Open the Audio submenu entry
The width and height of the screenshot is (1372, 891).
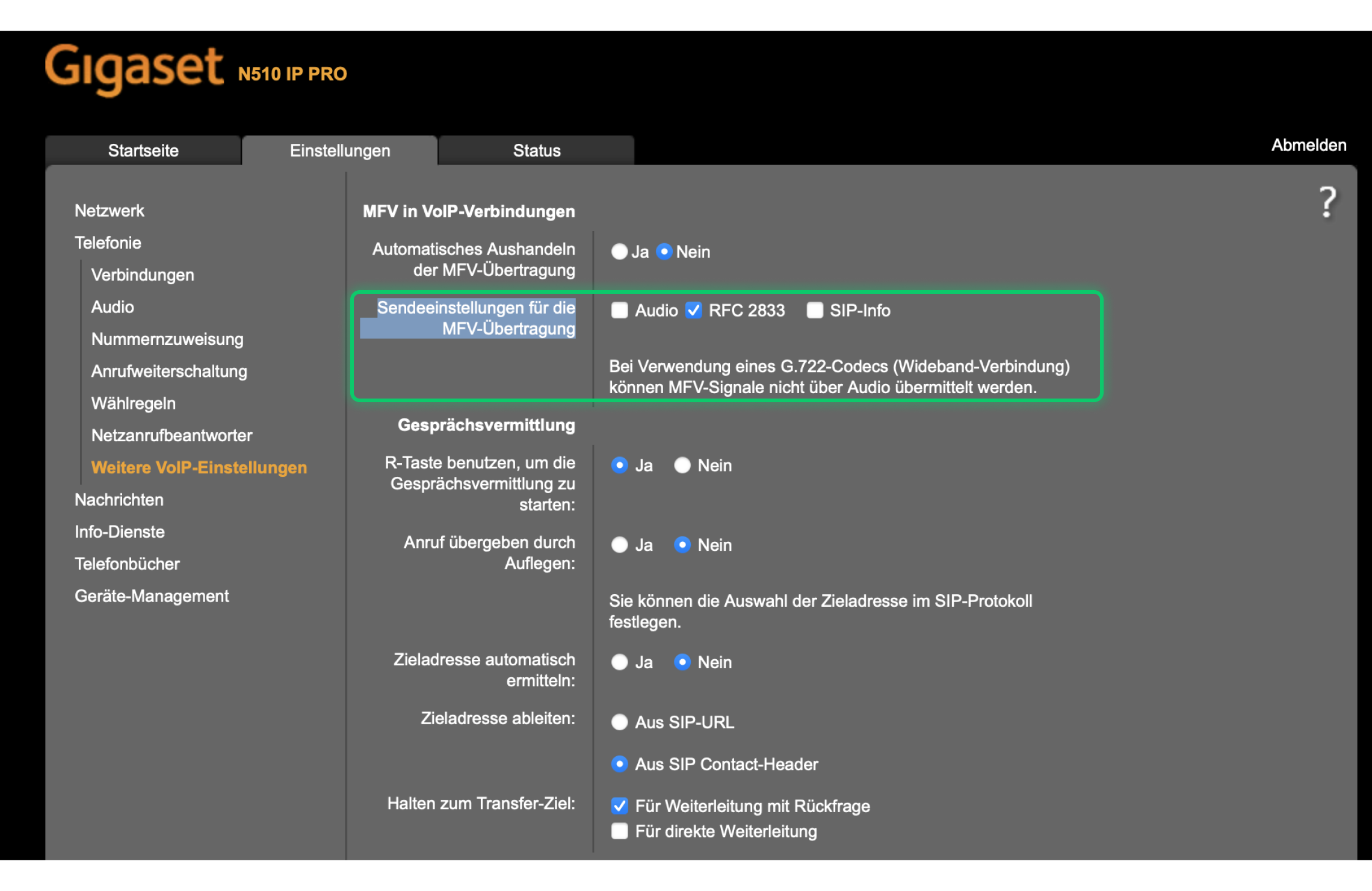[x=113, y=307]
